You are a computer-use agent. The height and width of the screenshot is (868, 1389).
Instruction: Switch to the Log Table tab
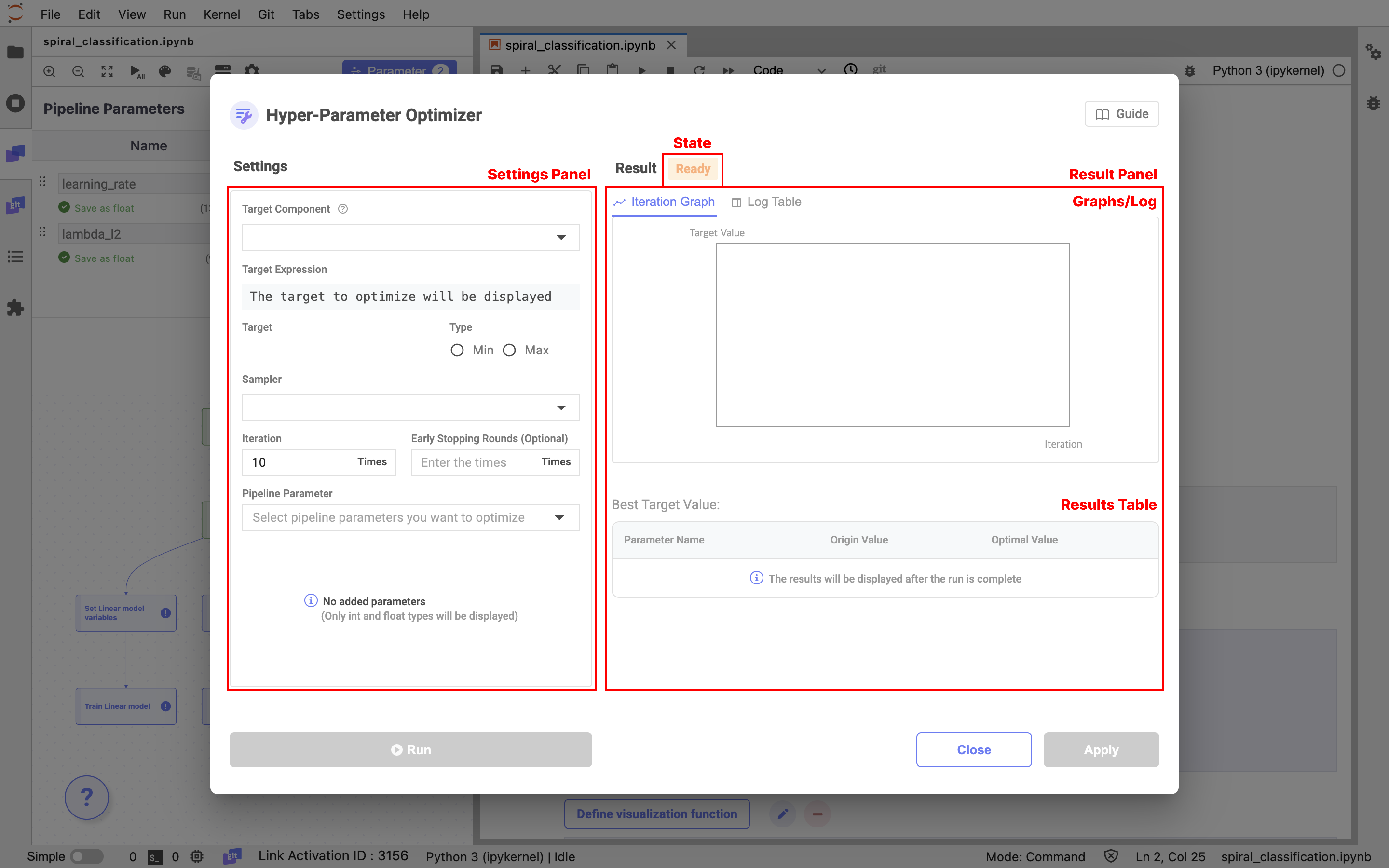pyautogui.click(x=766, y=202)
